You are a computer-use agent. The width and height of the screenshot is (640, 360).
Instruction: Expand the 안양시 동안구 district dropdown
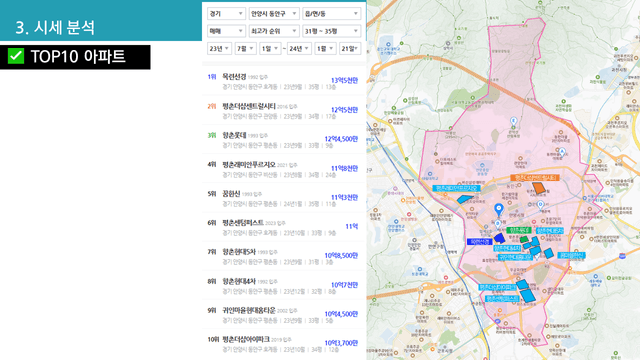pos(274,14)
